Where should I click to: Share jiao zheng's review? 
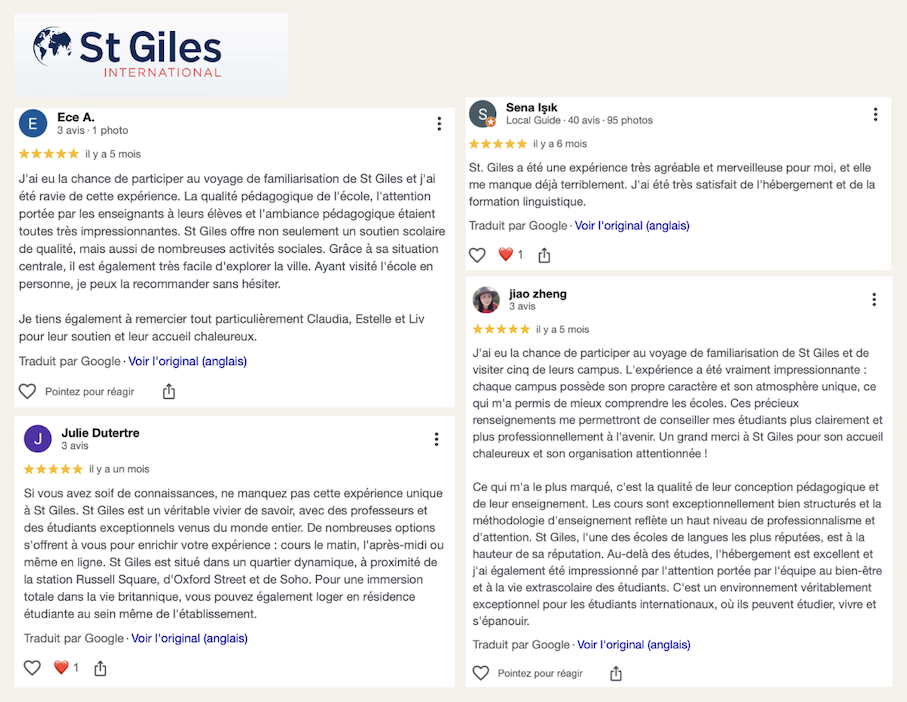[616, 673]
